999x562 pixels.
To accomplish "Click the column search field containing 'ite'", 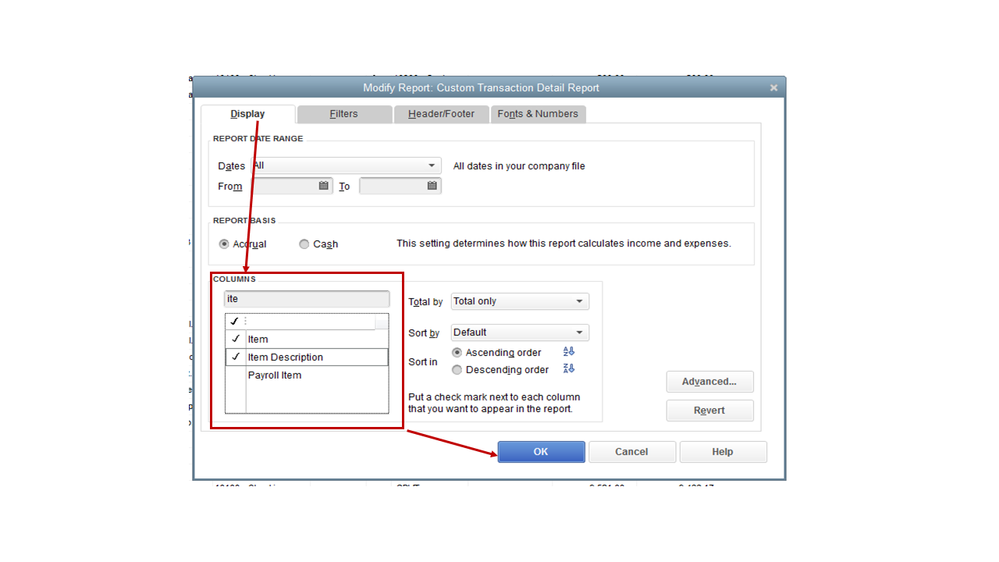I will pyautogui.click(x=306, y=299).
